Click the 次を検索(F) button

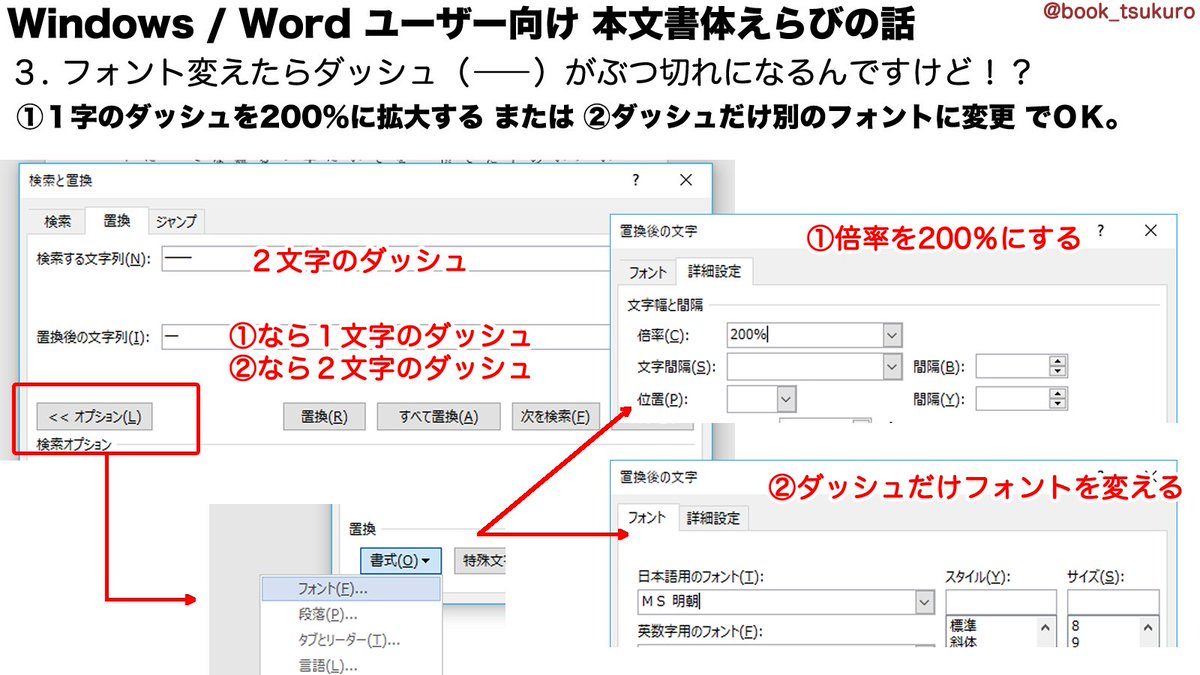[x=556, y=416]
